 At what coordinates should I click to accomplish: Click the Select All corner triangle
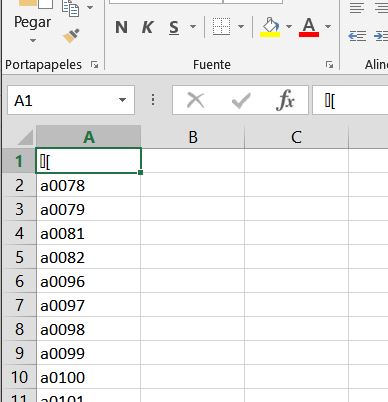tap(24, 137)
